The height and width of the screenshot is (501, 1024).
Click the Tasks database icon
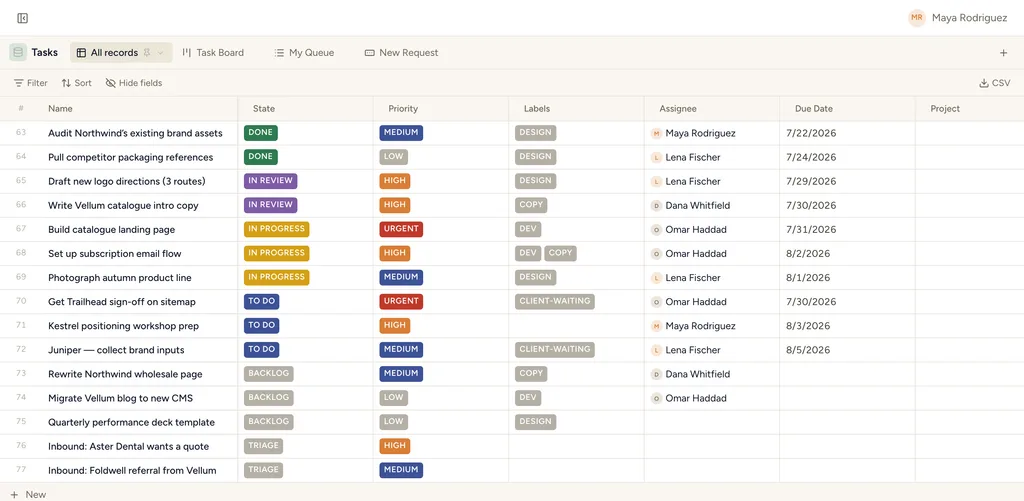pyautogui.click(x=18, y=52)
